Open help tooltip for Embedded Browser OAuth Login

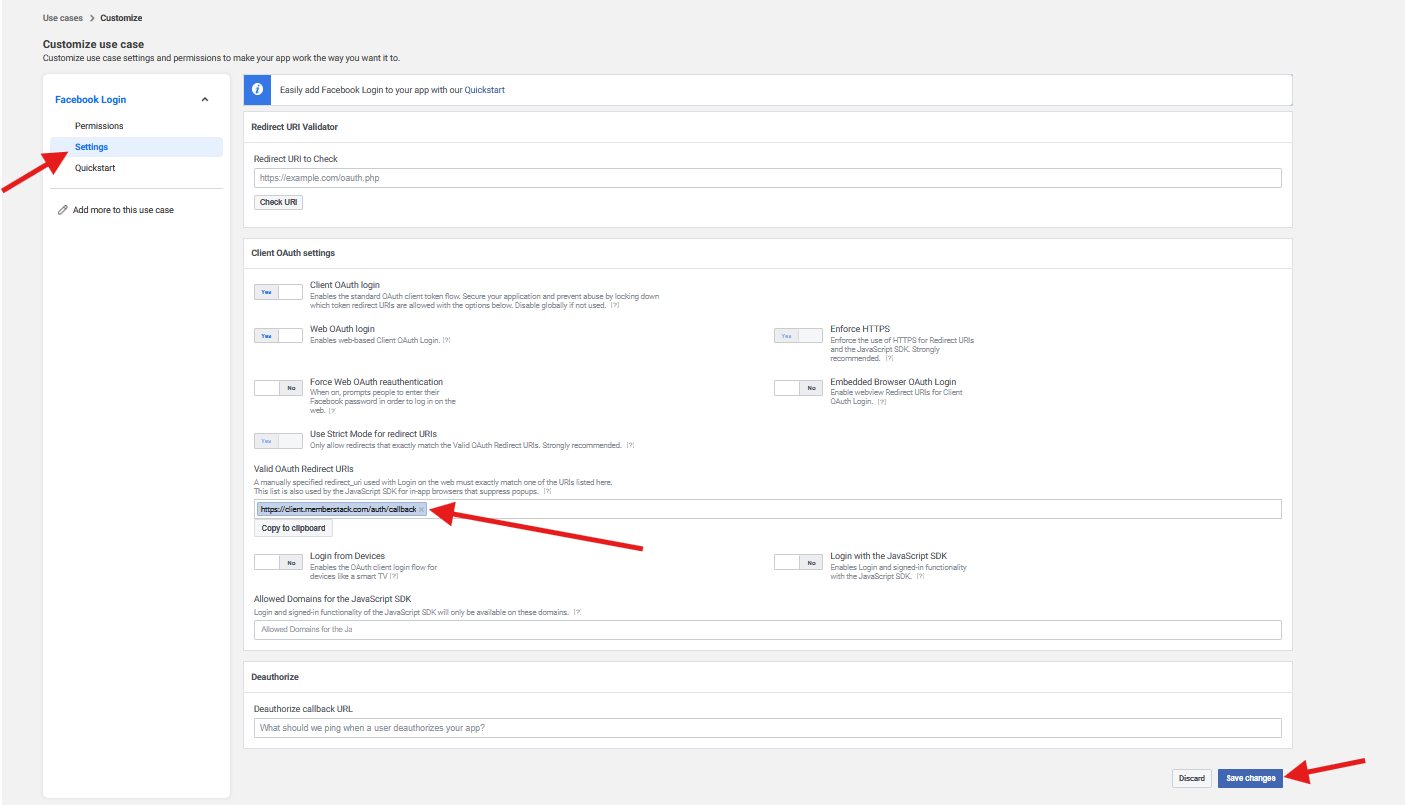pyautogui.click(x=882, y=401)
